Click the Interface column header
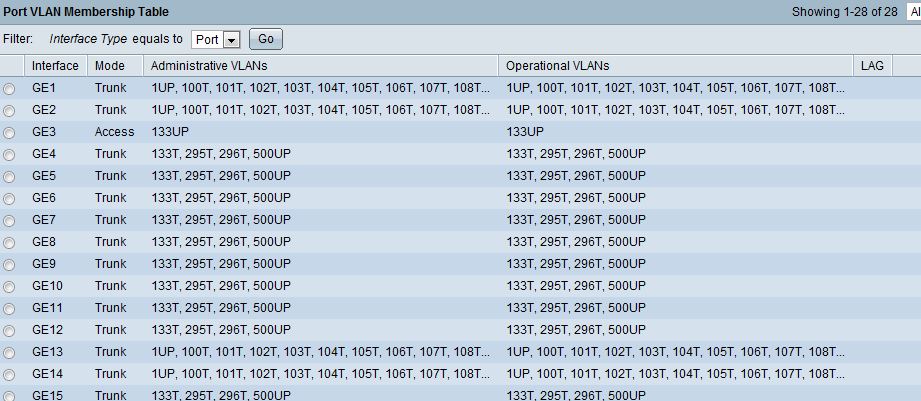The height and width of the screenshot is (401, 921). point(55,66)
